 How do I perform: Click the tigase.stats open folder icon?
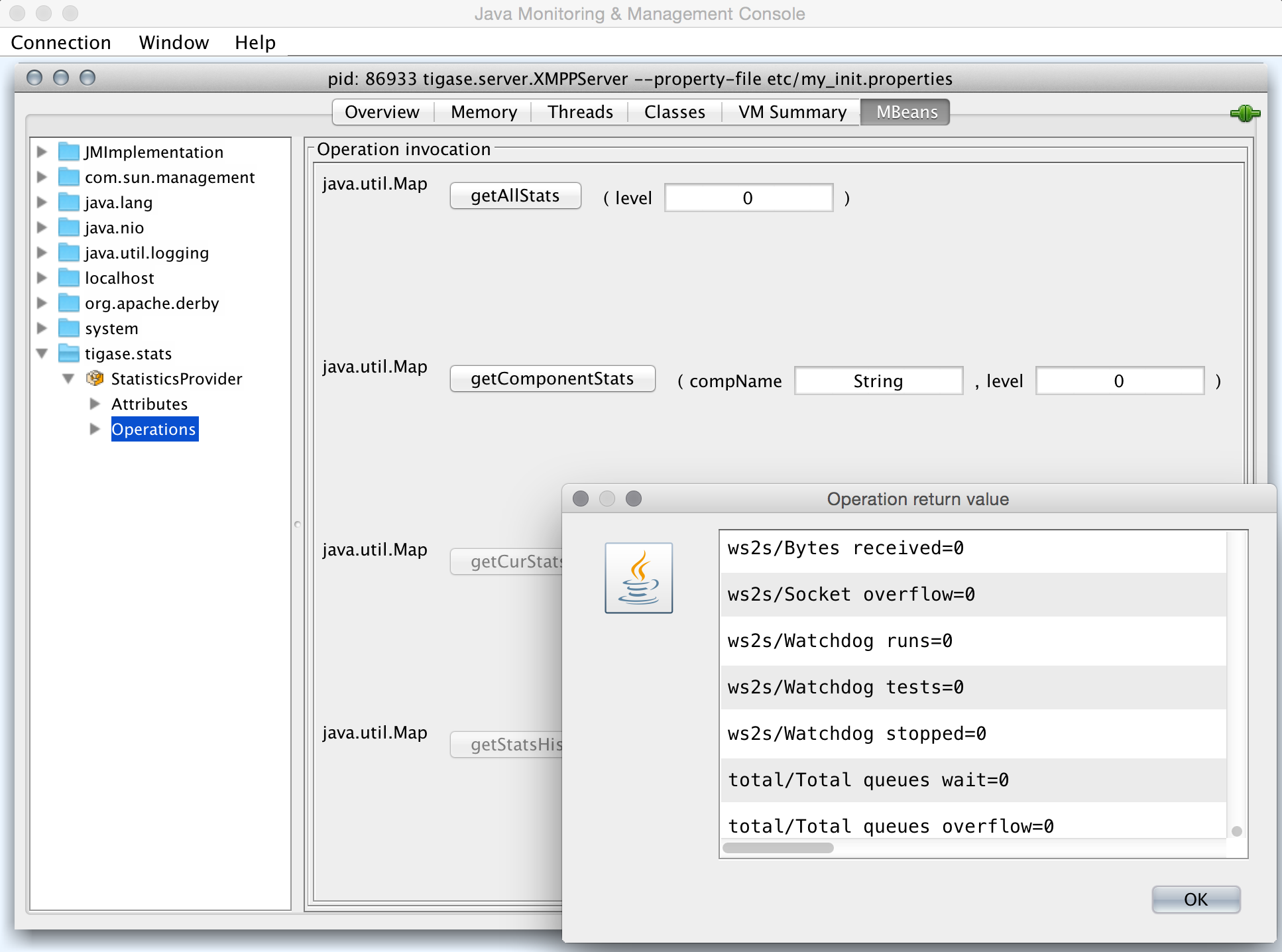pyautogui.click(x=69, y=353)
